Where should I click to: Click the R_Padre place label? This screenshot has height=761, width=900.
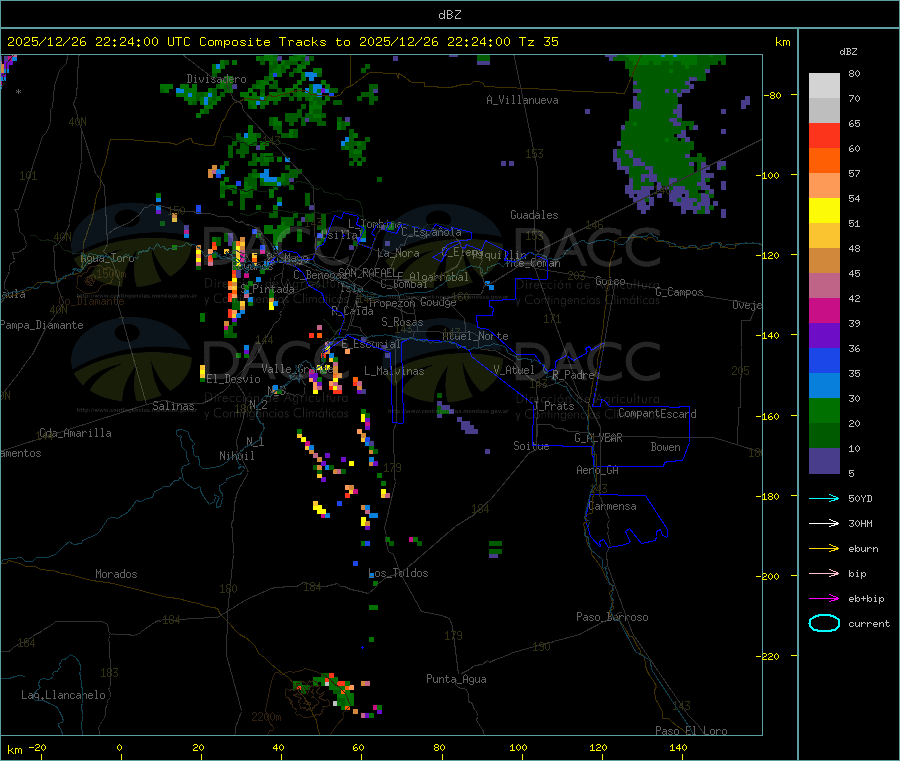click(x=573, y=375)
